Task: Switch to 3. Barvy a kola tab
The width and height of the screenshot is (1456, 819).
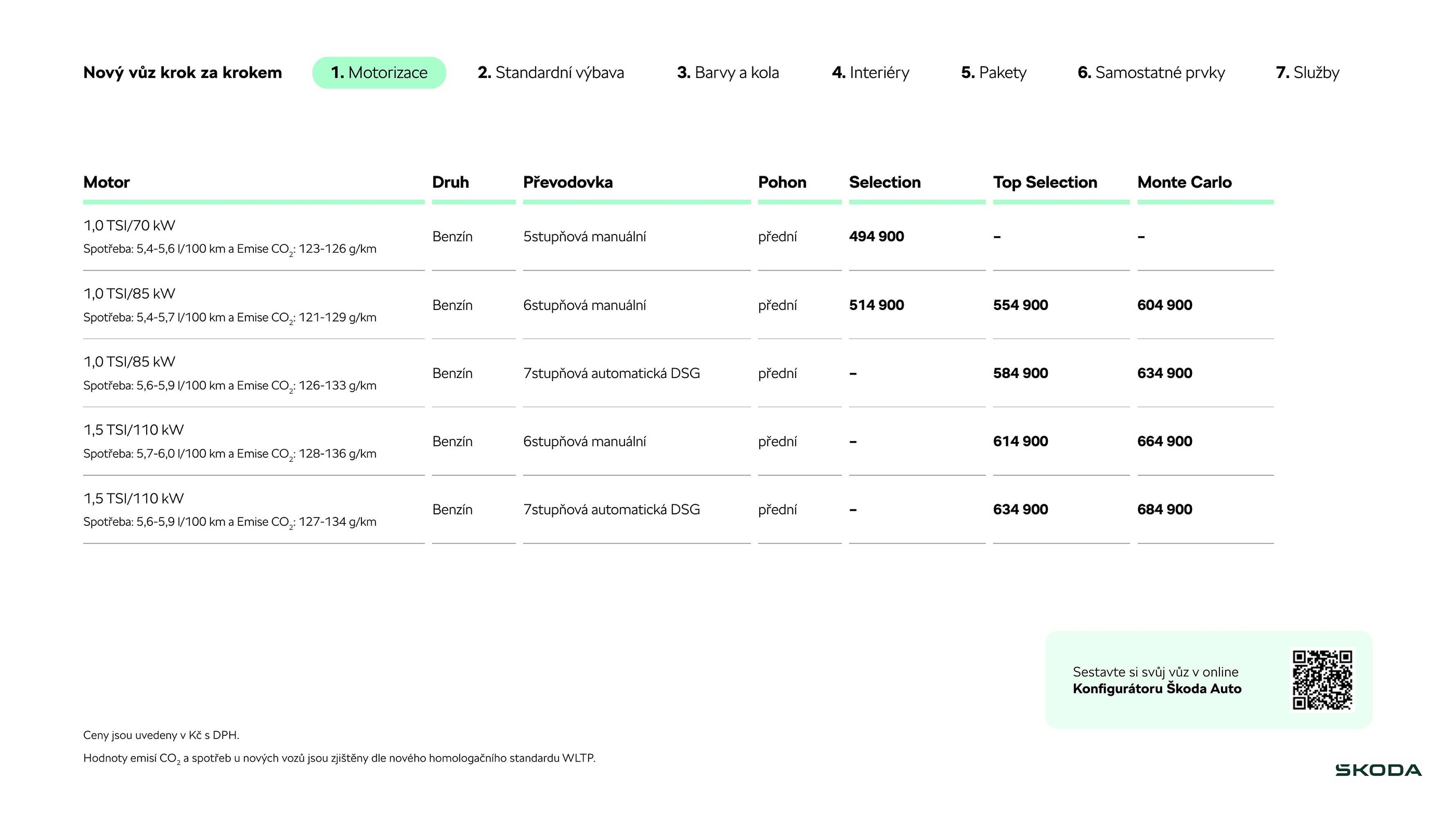Action: 728,72
